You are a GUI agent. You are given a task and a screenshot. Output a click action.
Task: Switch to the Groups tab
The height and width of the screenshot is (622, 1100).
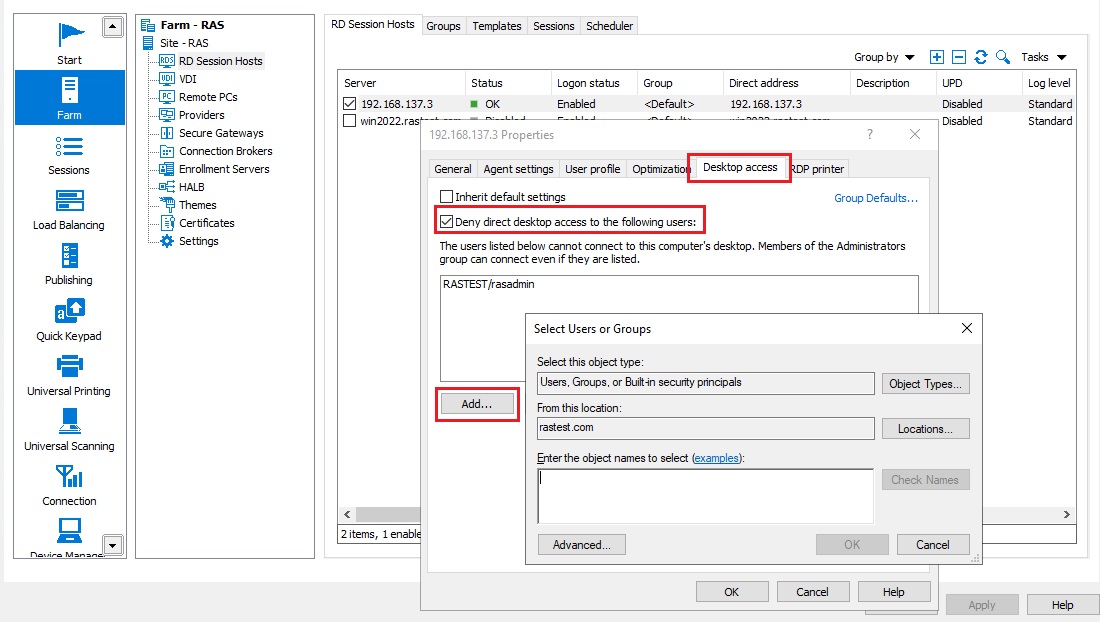pos(443,26)
